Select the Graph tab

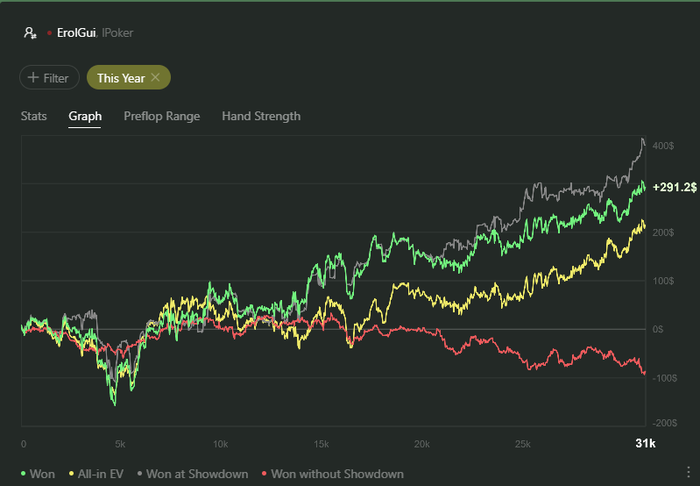[x=85, y=116]
